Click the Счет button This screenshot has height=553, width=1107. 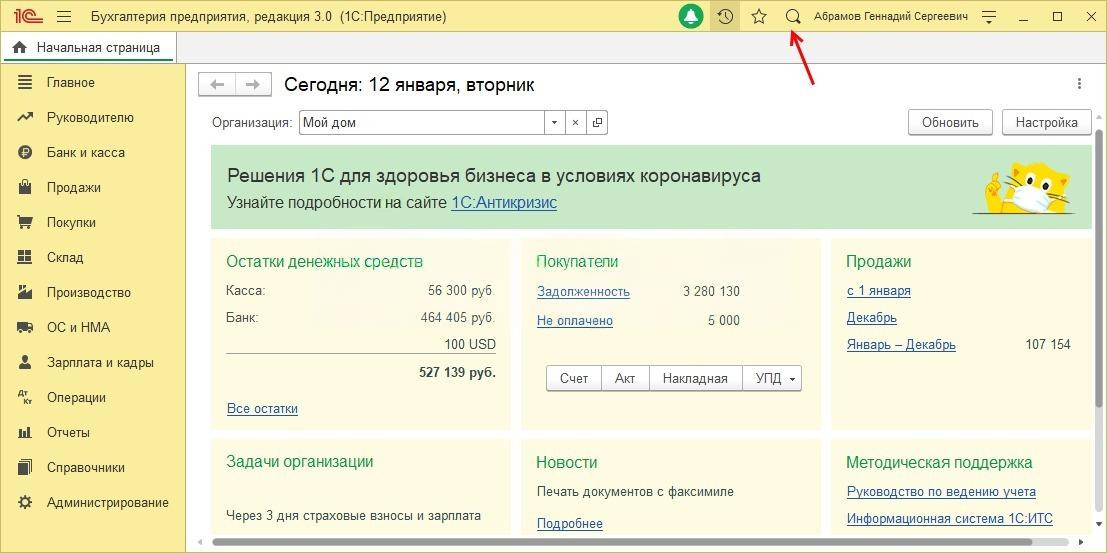tap(574, 379)
